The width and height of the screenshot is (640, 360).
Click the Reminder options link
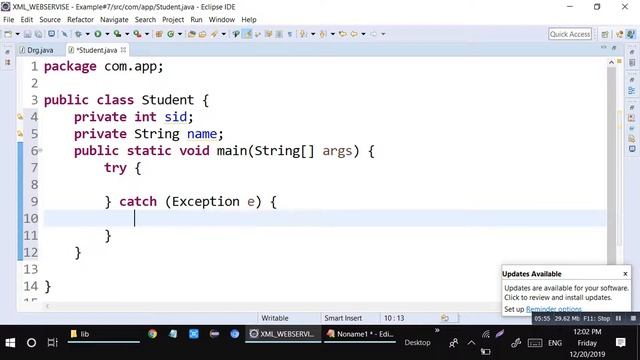click(553, 309)
